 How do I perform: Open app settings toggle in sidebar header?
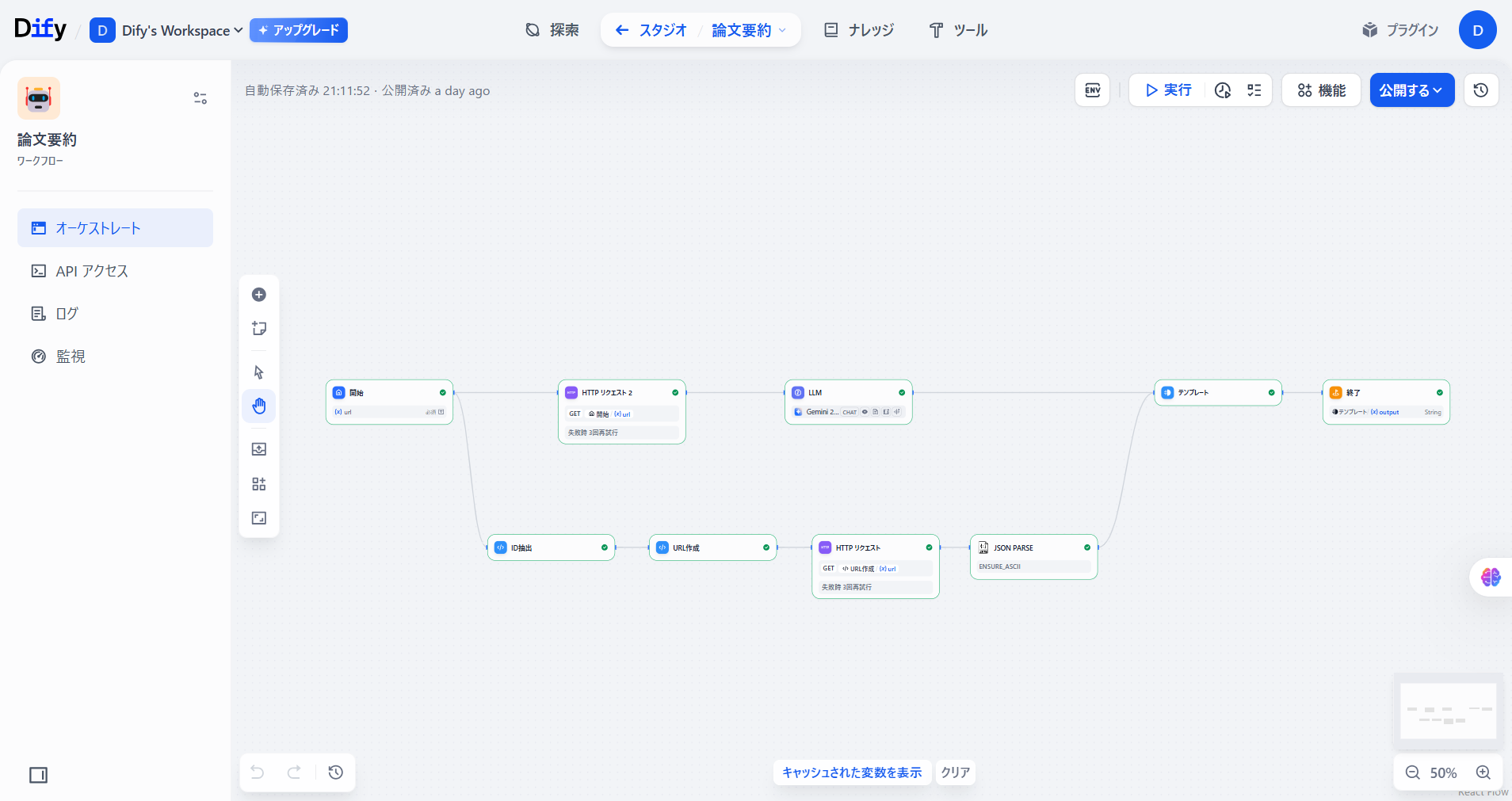(200, 98)
